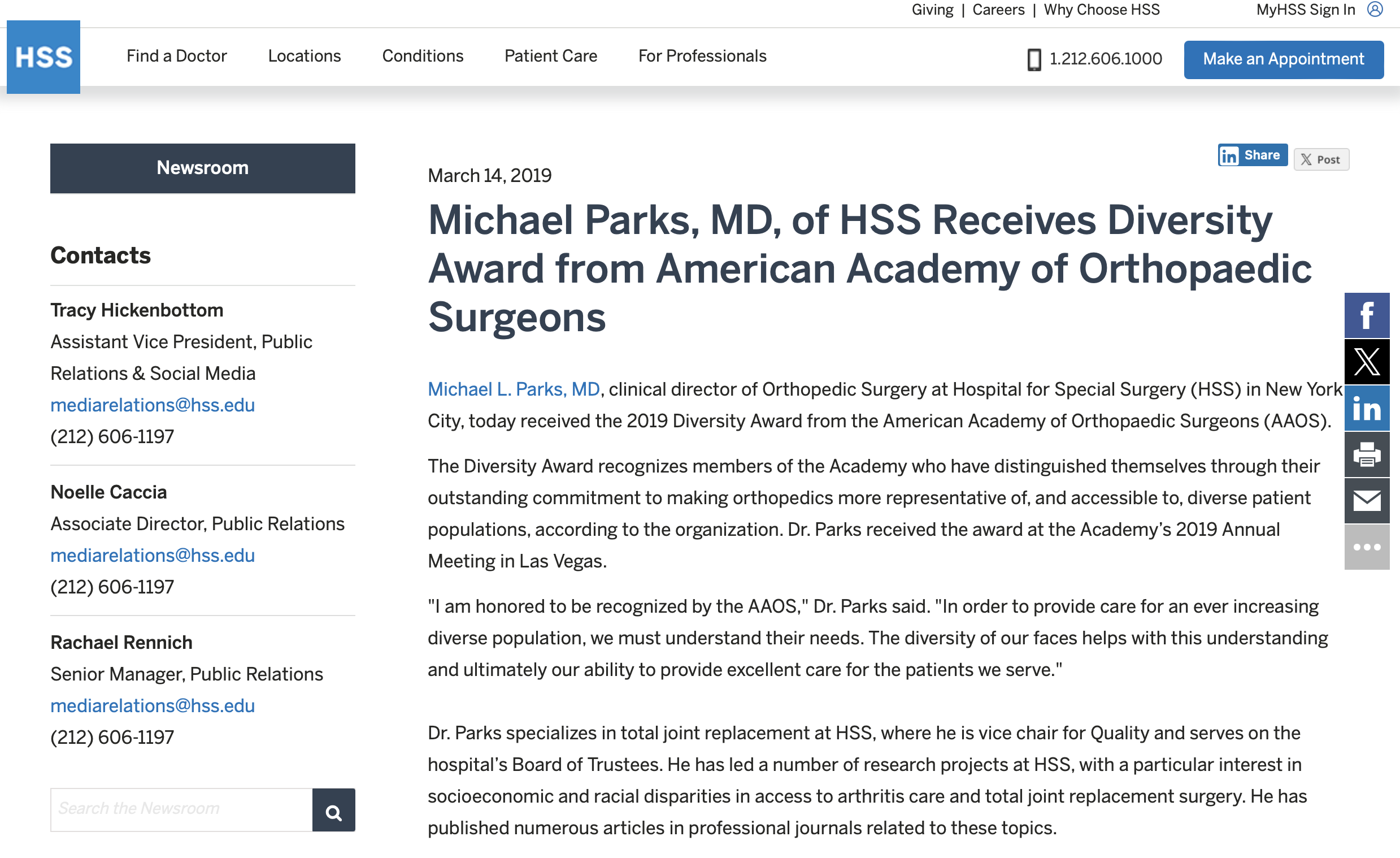Click Make an Appointment button
The image size is (1400, 858).
point(1283,59)
